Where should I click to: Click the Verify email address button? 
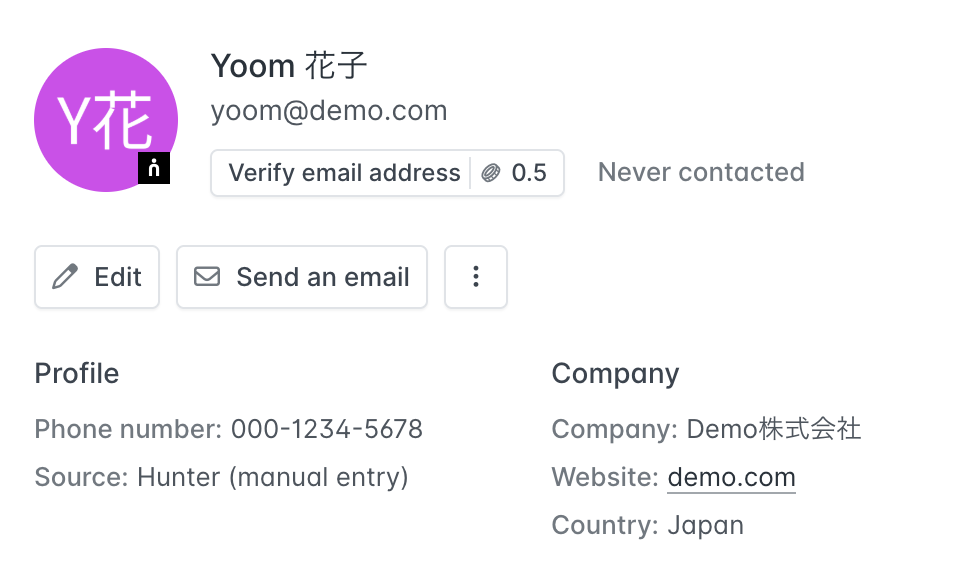tap(344, 173)
